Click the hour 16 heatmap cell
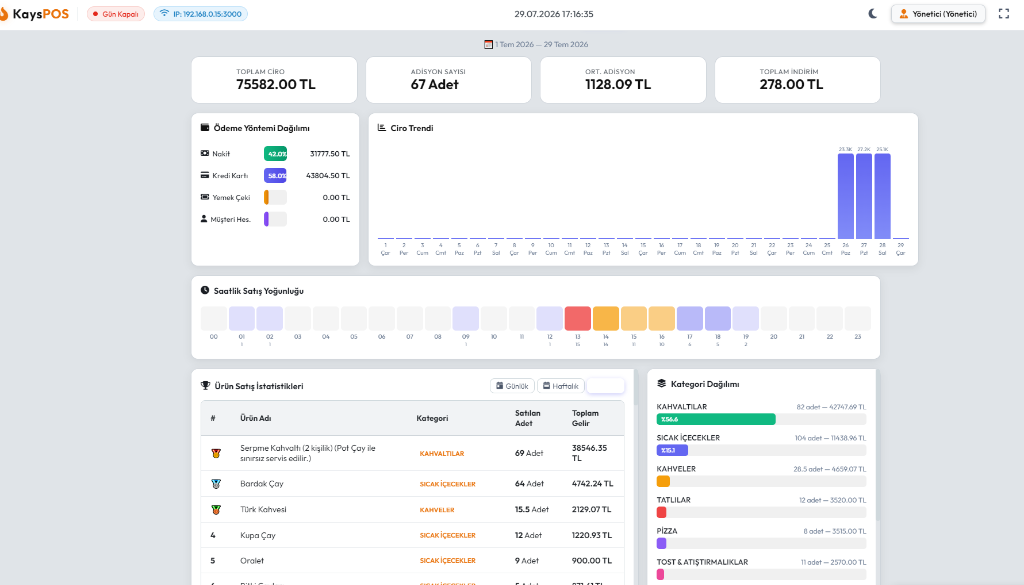 [x=662, y=318]
